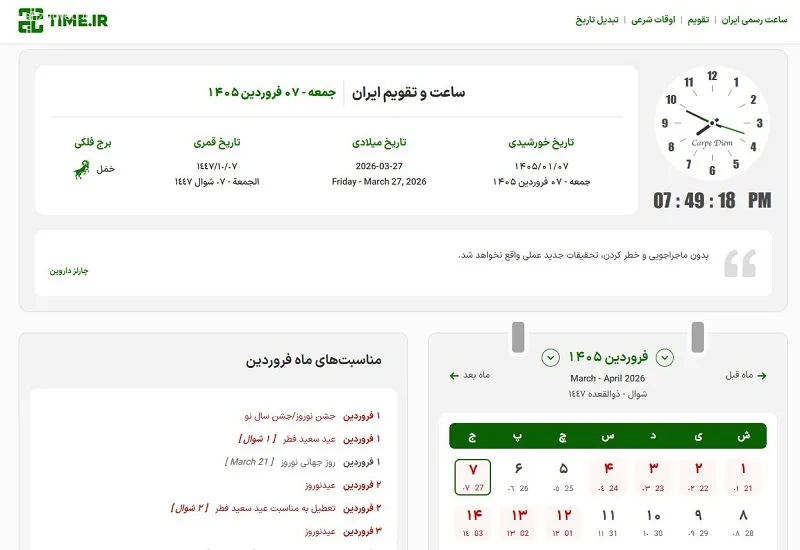Click the تاریخ قمری heading
The width and height of the screenshot is (800, 550).
click(217, 142)
